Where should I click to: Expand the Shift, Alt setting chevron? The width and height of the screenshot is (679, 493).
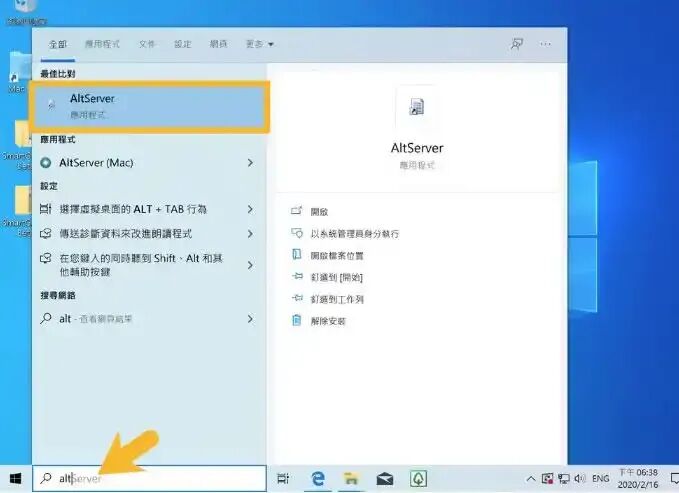coord(250,265)
